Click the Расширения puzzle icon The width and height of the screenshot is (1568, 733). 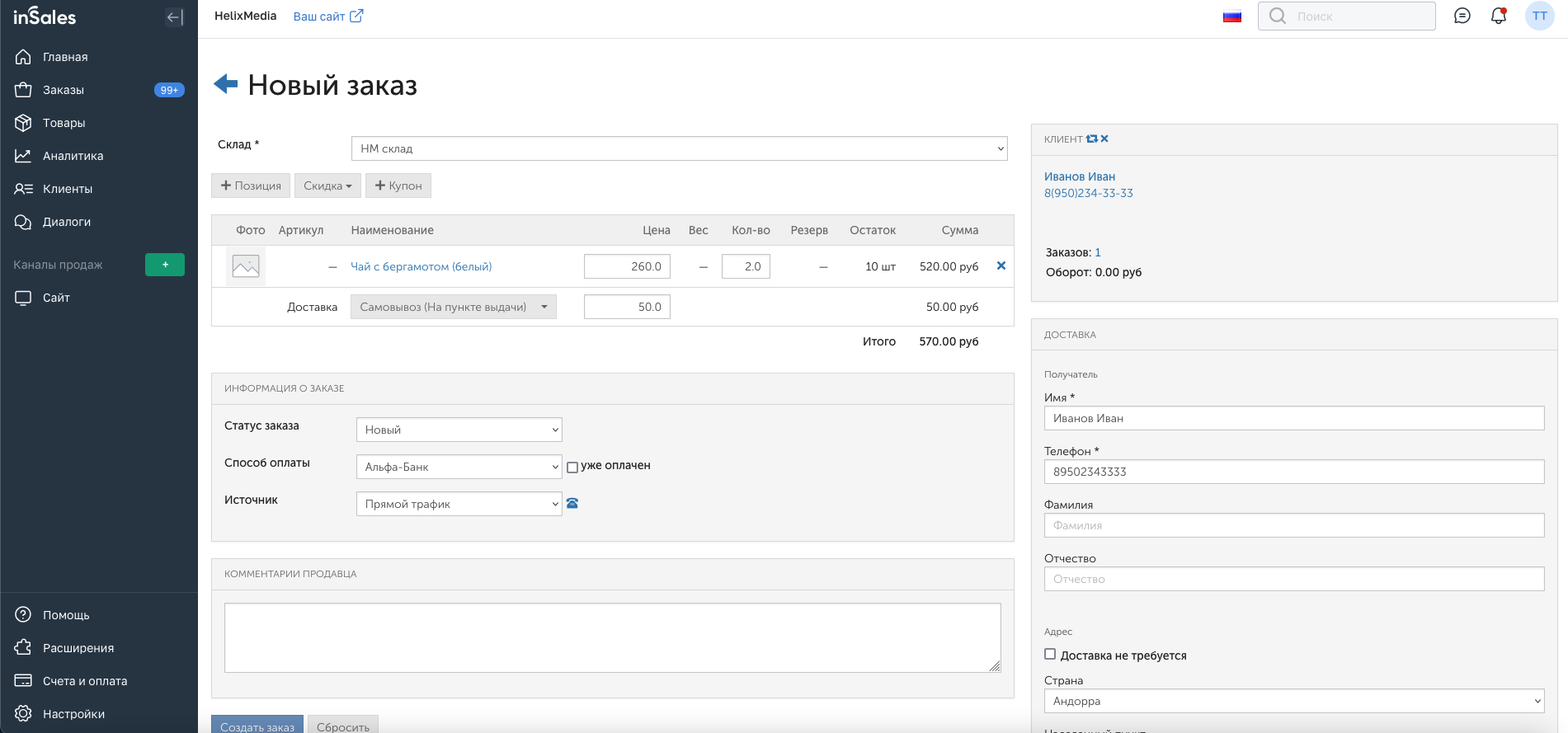23,648
